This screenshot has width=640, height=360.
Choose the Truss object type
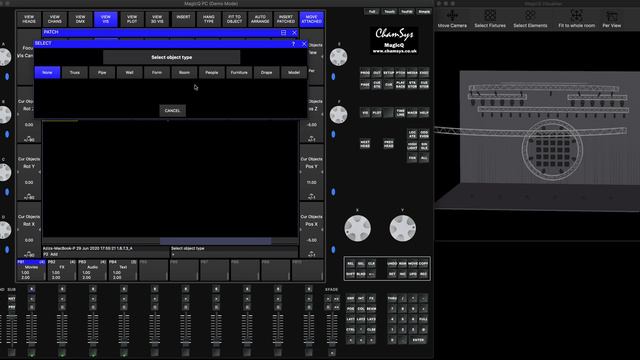(x=75, y=73)
